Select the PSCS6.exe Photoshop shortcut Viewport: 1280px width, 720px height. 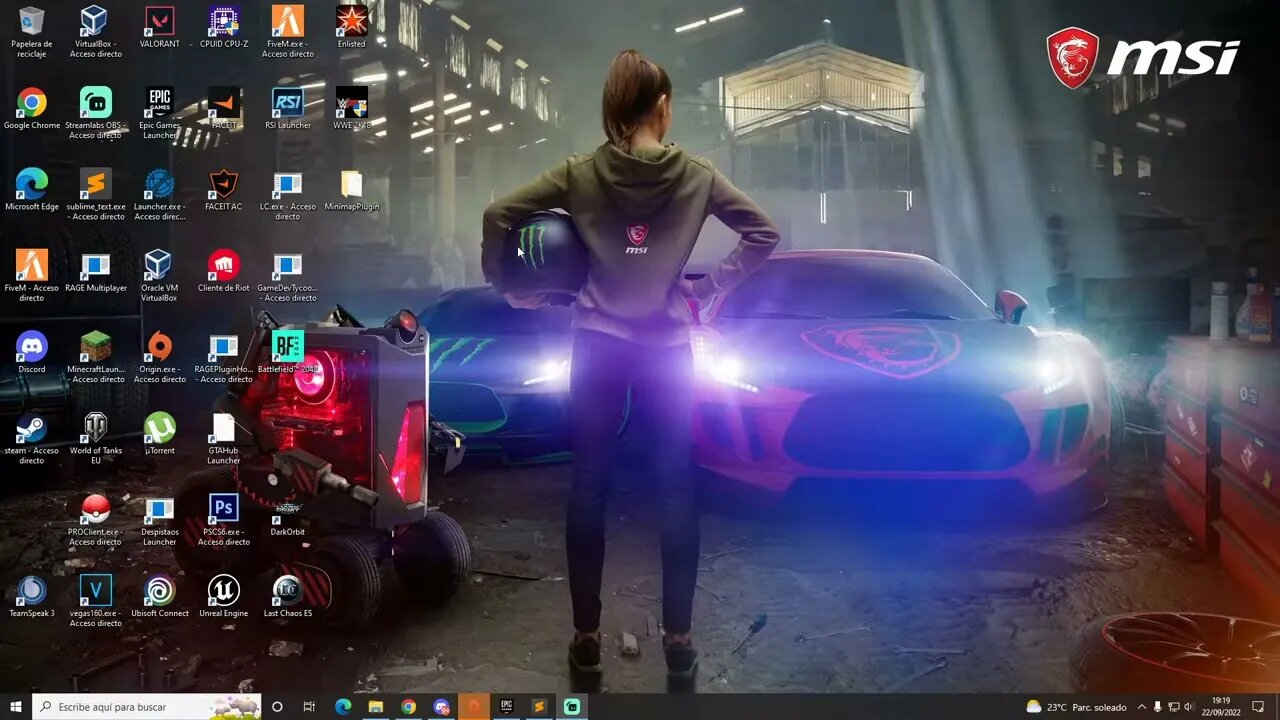pos(224,519)
